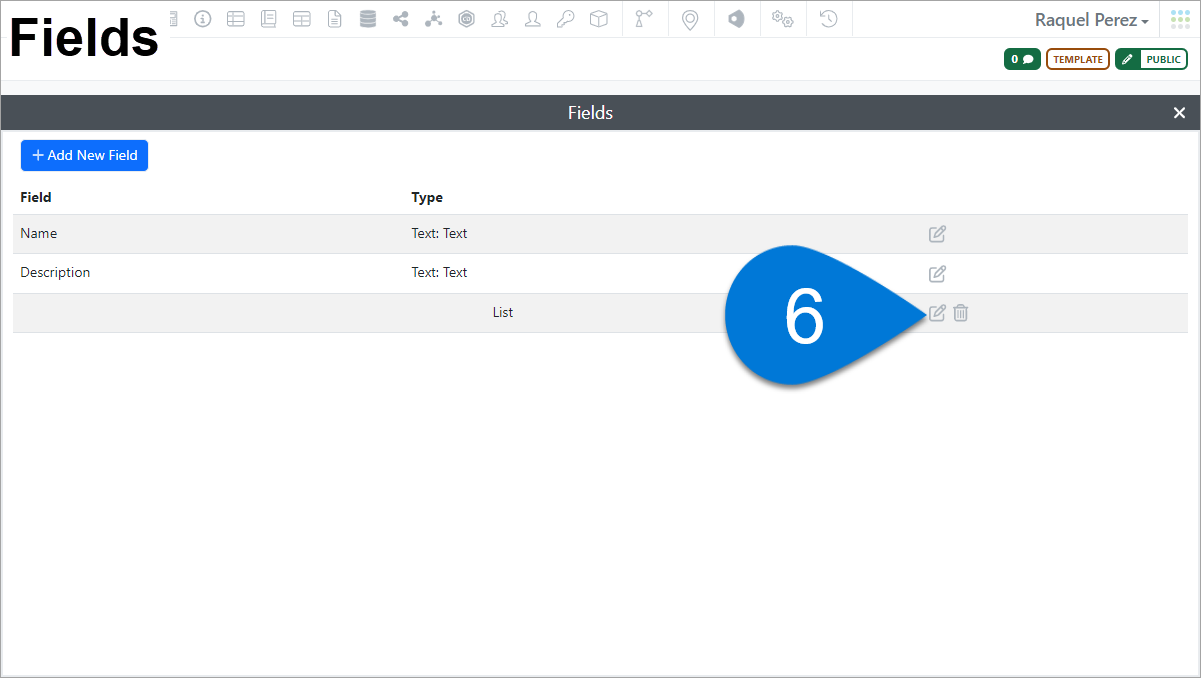Screen dimensions: 1201x678
Task: Open the info circle icon in toolbar
Action: (203, 19)
